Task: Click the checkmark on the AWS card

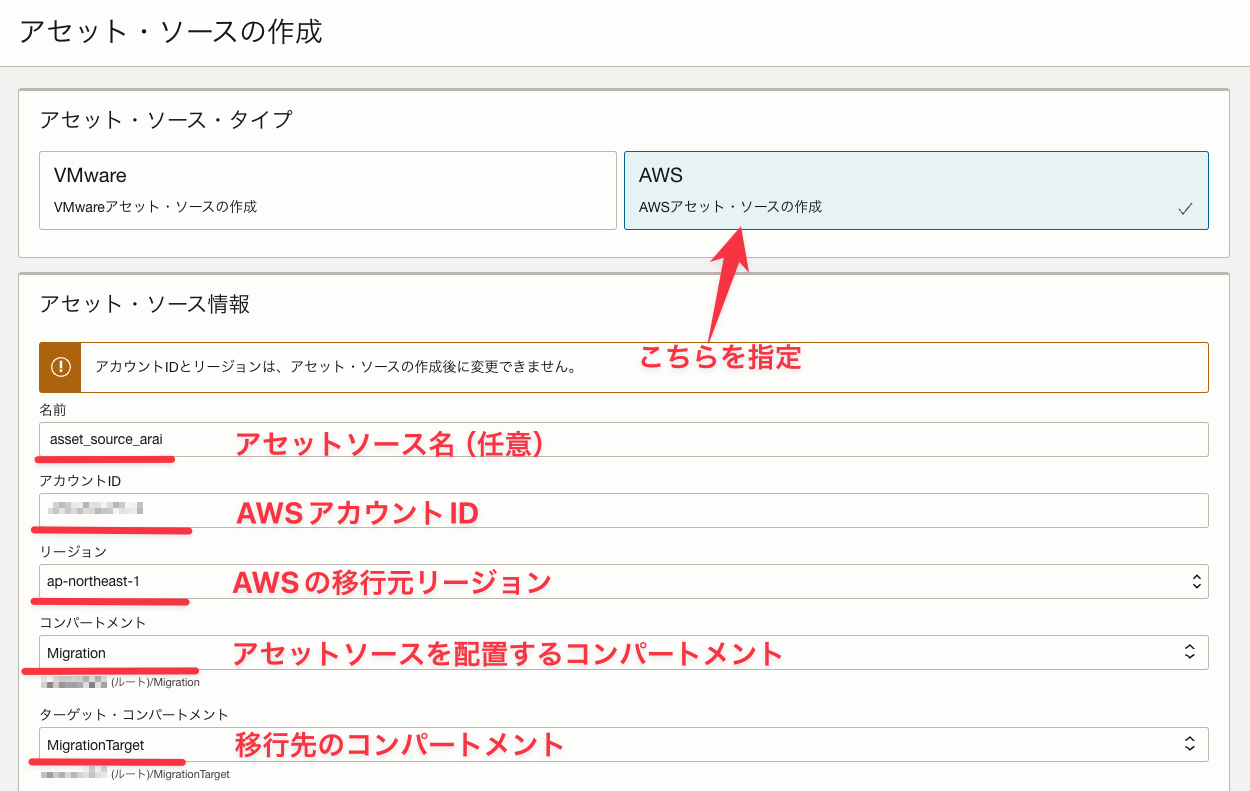Action: 1185,209
